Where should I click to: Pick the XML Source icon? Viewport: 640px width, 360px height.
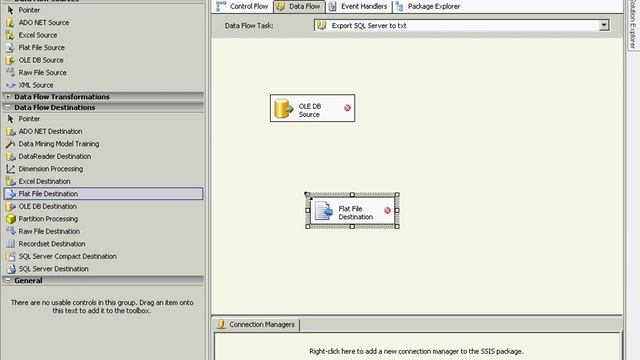coord(10,85)
